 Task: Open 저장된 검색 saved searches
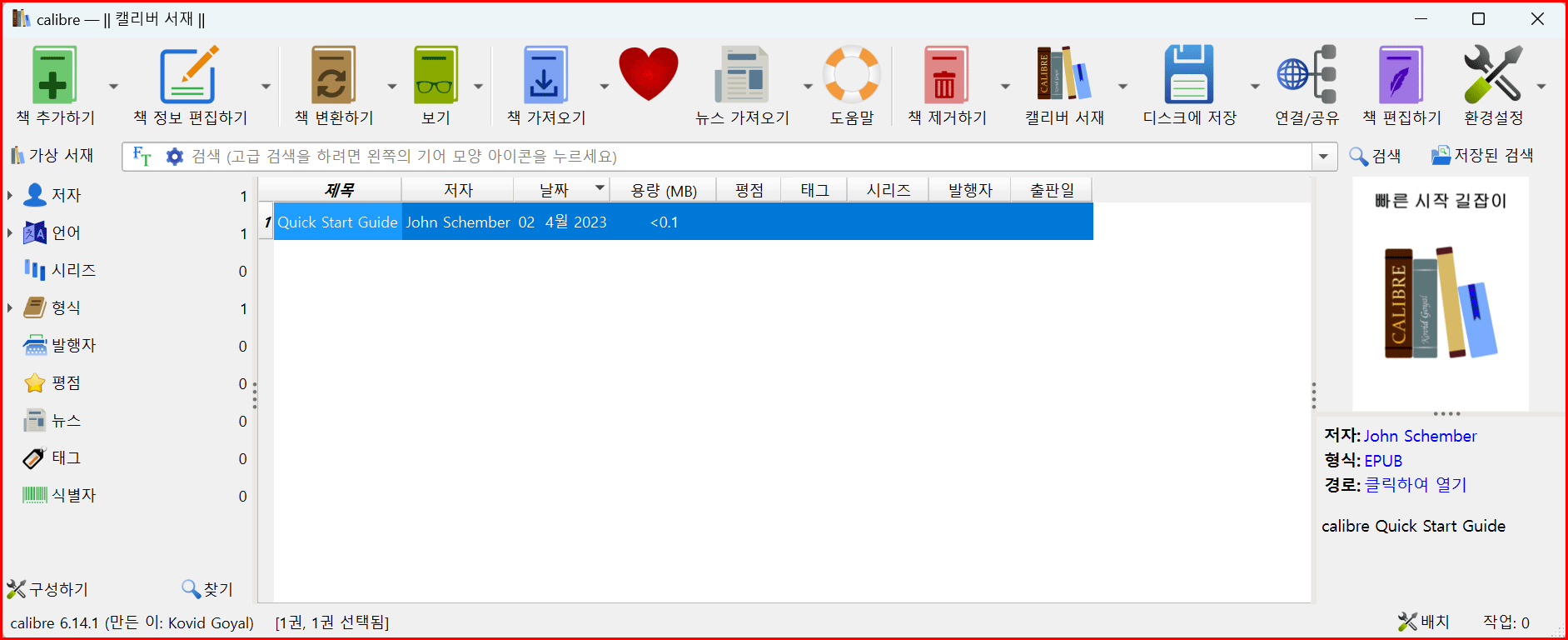pyautogui.click(x=1482, y=156)
